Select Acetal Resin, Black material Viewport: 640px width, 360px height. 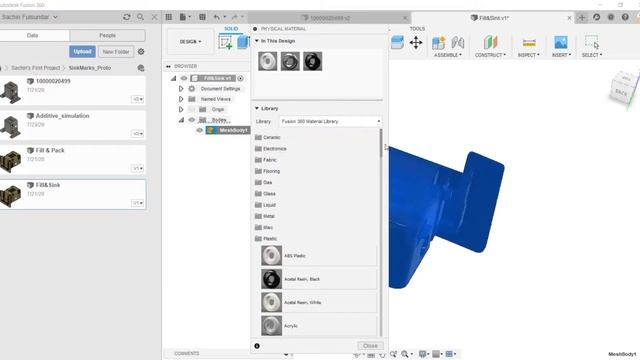(x=319, y=279)
